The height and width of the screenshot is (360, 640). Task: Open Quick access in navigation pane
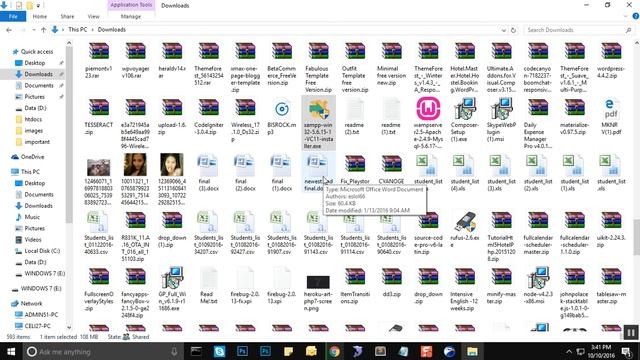(x=37, y=51)
